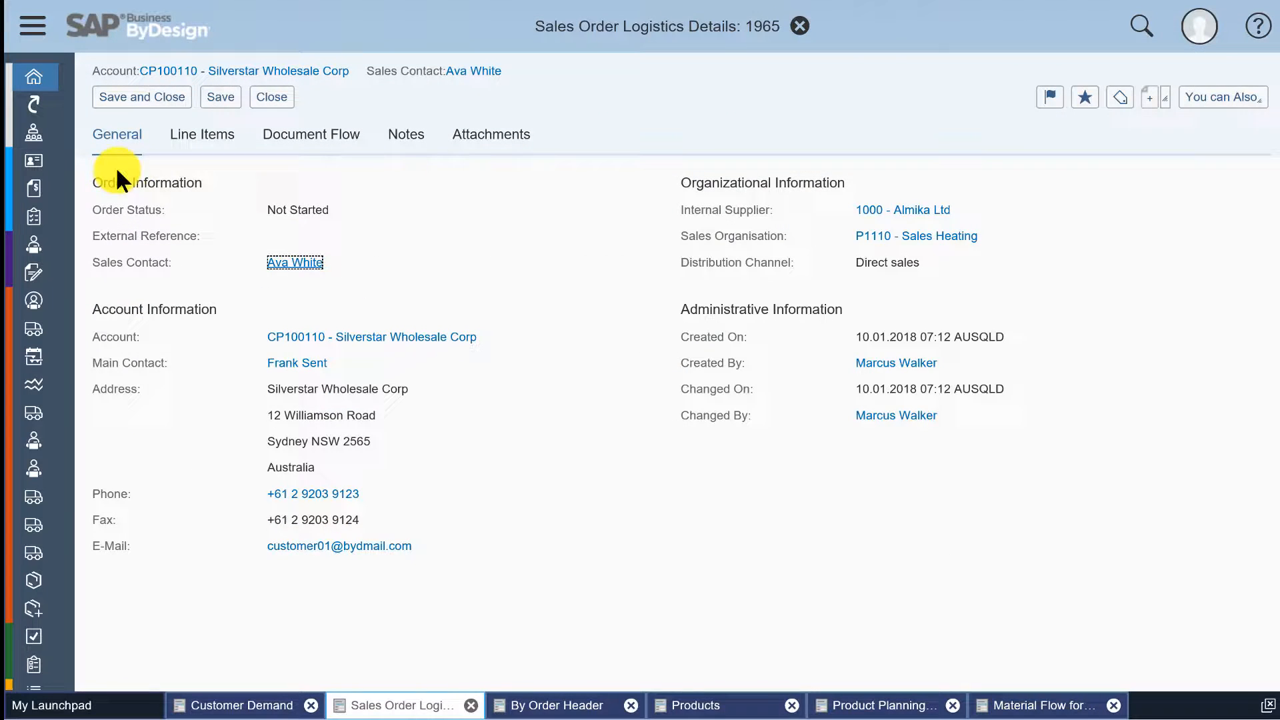1280x720 pixels.
Task: Close Sales Order Logistics Details title
Action: coord(800,26)
